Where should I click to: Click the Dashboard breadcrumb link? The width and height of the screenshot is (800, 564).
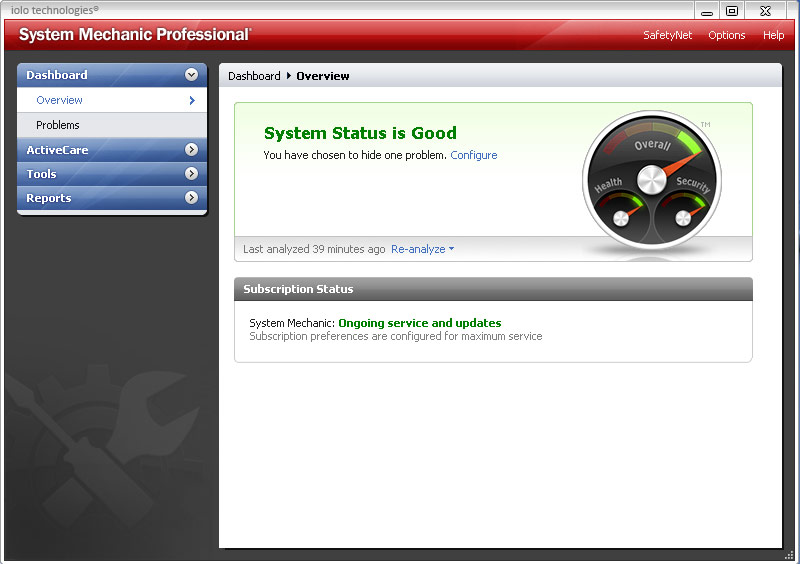(x=254, y=76)
